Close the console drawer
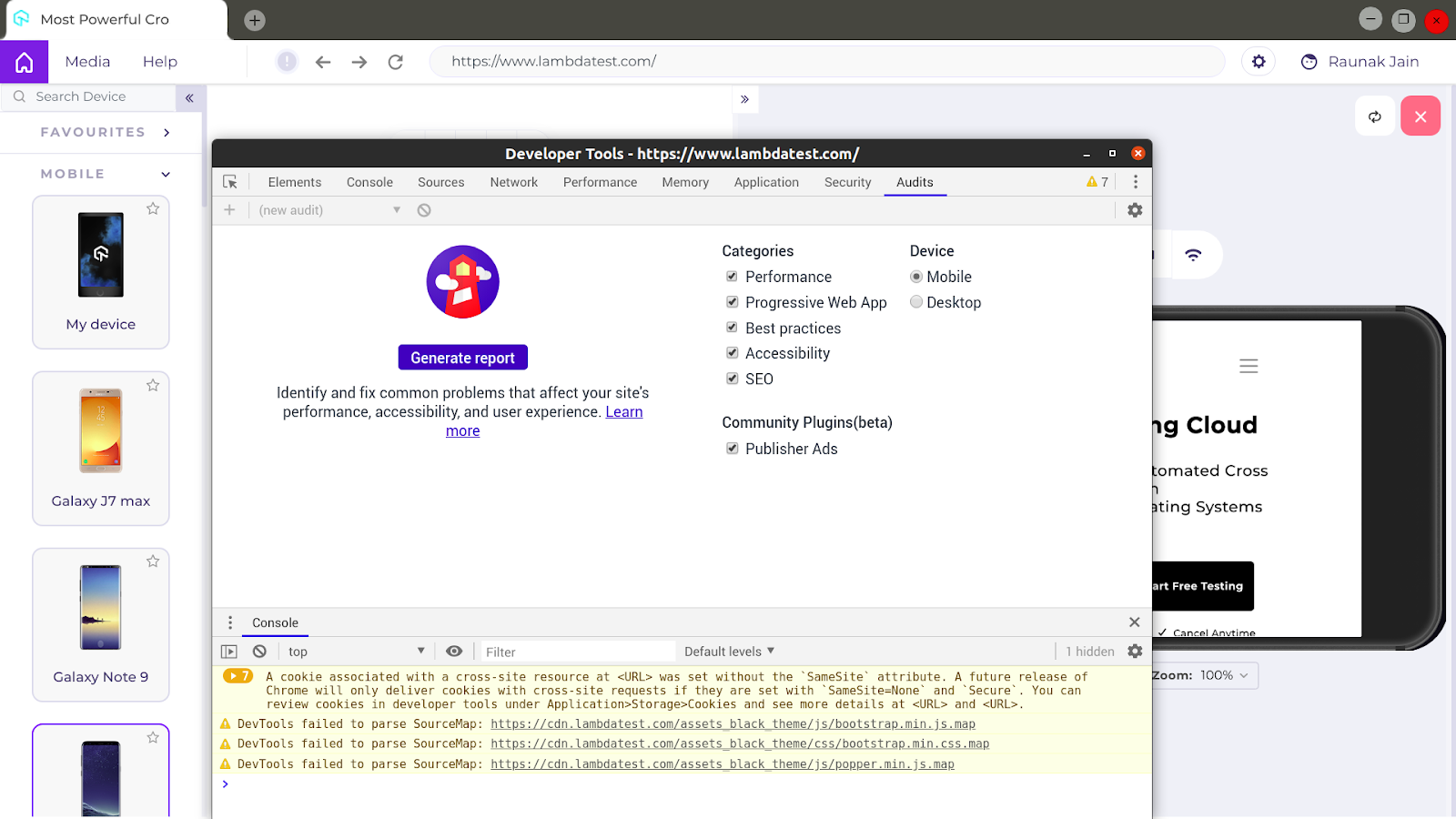The image size is (1456, 819). pyautogui.click(x=1134, y=622)
